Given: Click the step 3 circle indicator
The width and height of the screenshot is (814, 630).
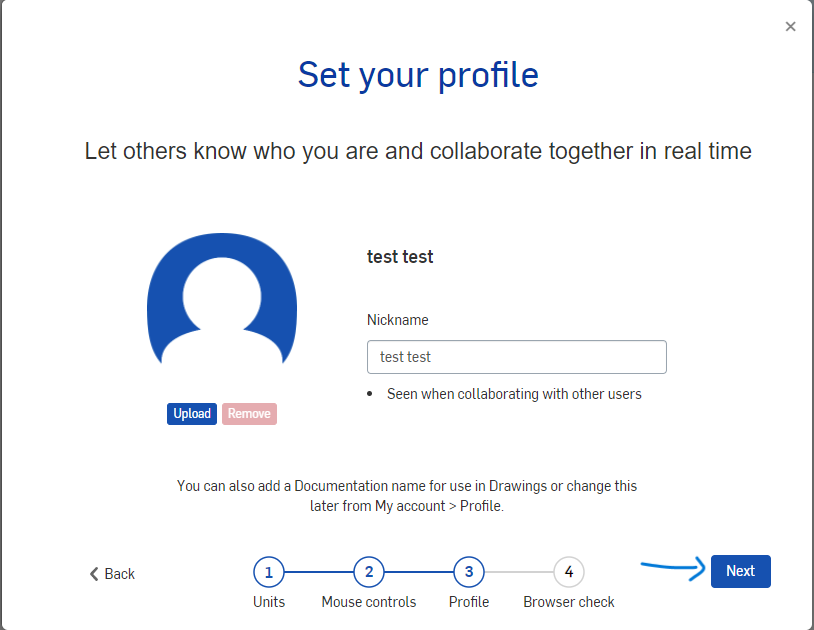Looking at the screenshot, I should pos(469,573).
